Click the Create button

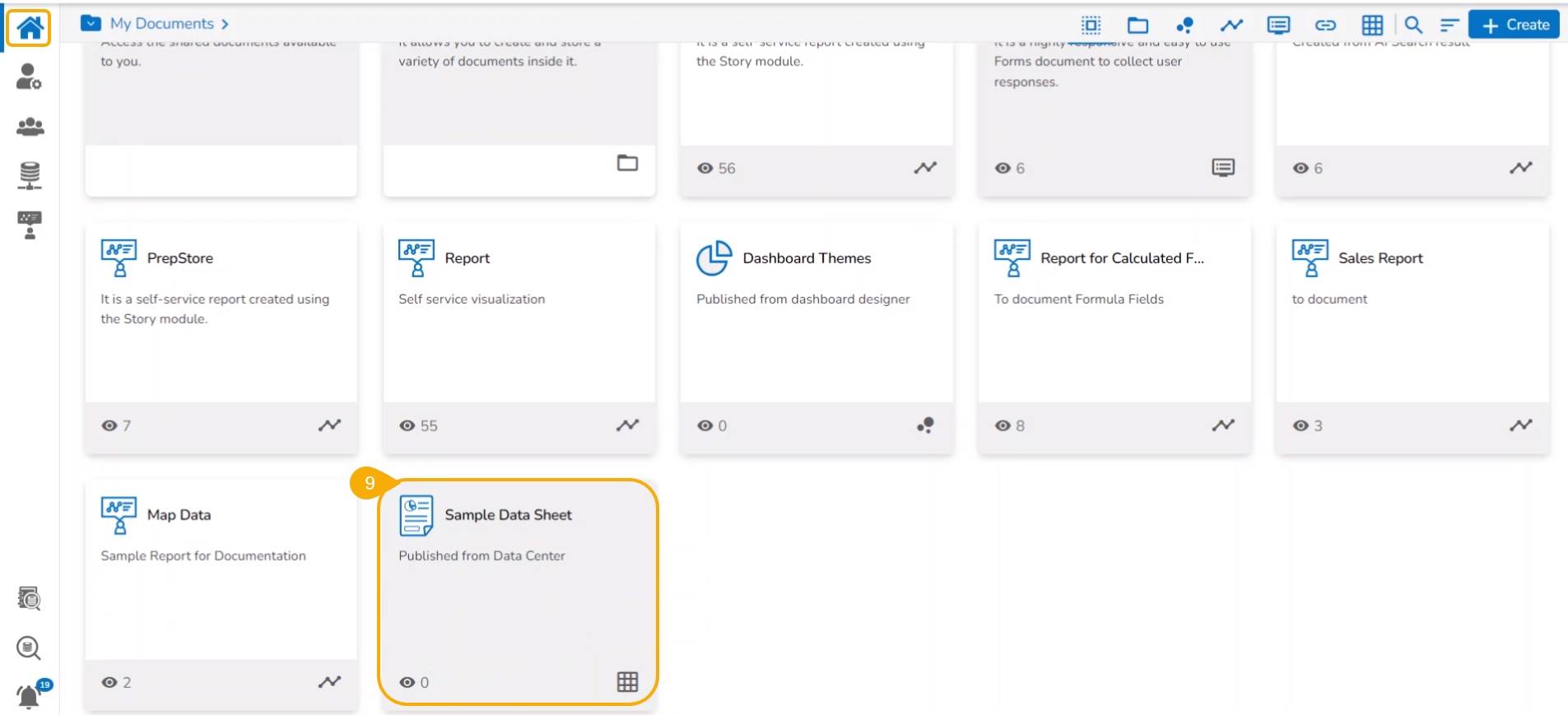[x=1514, y=25]
